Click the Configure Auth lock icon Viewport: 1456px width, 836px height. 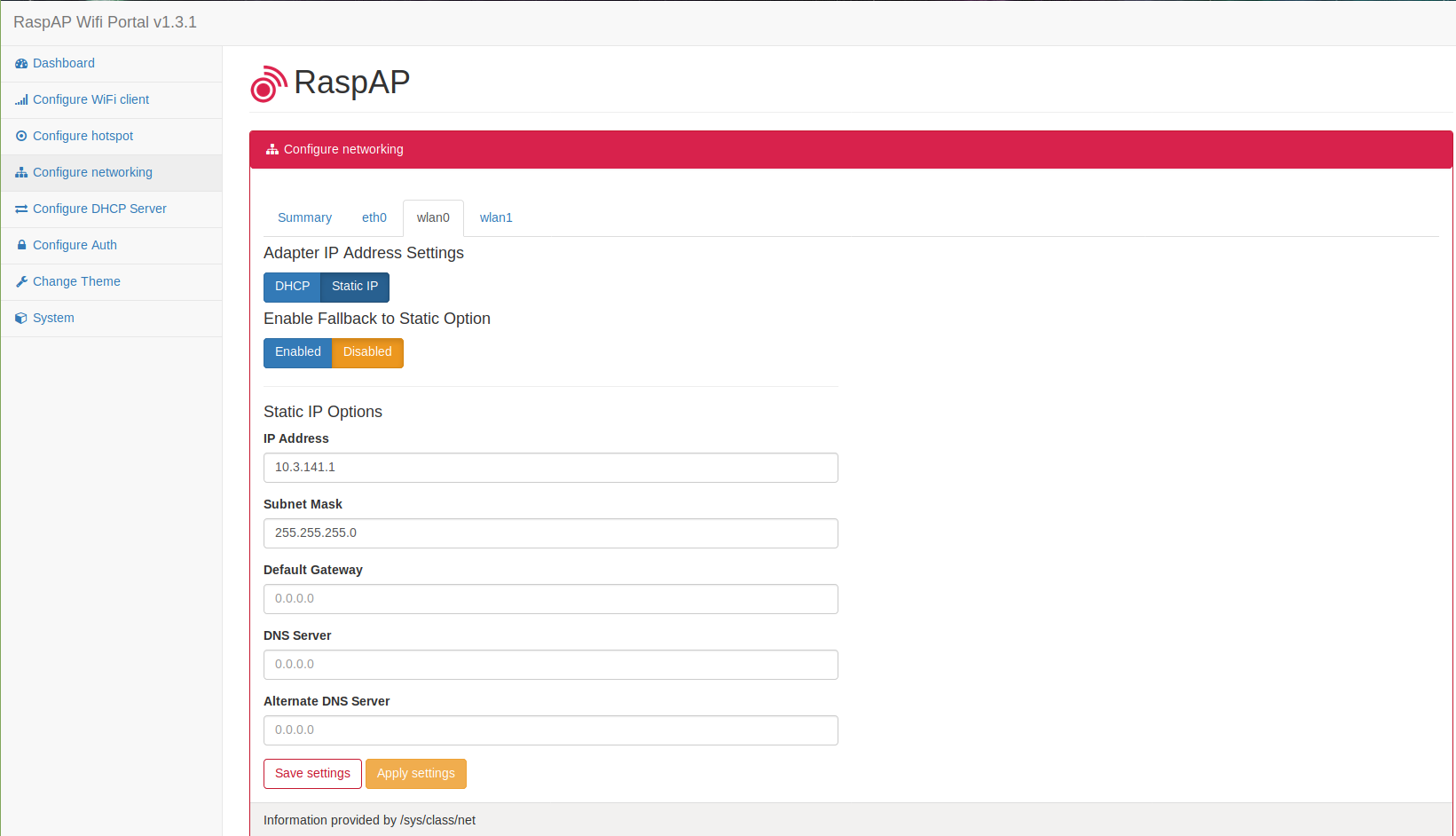pos(21,245)
